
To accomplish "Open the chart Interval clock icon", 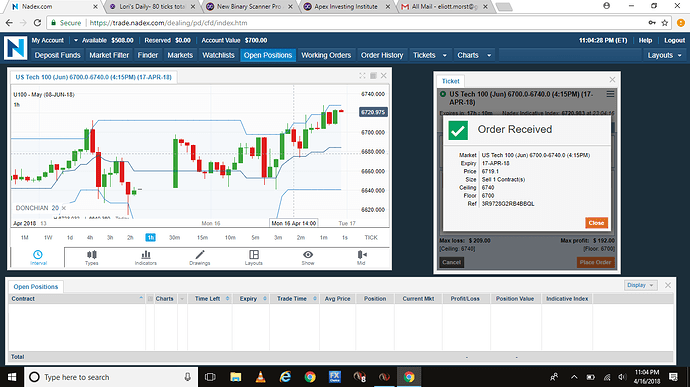I will click(38, 254).
